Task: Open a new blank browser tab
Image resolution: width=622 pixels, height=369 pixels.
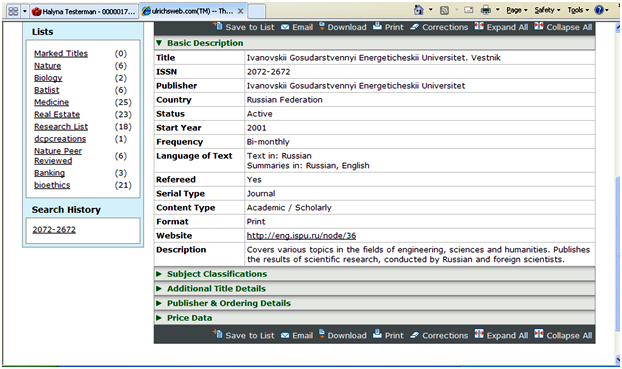Action: coord(257,12)
